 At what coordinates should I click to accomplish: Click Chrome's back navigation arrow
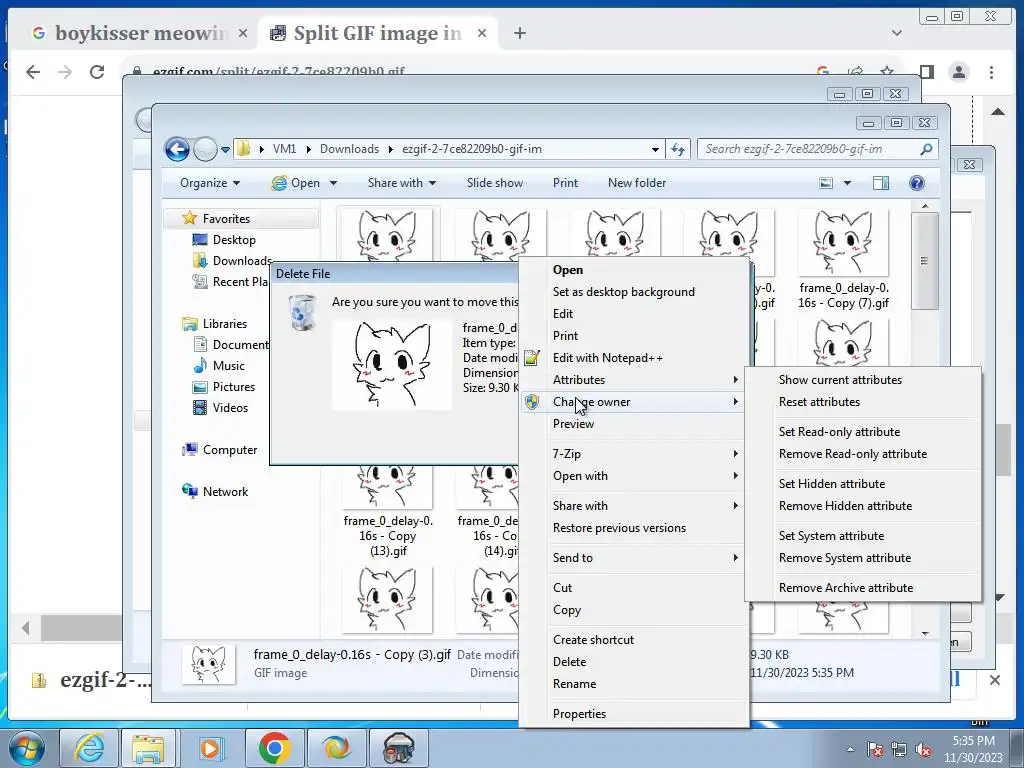coord(33,72)
